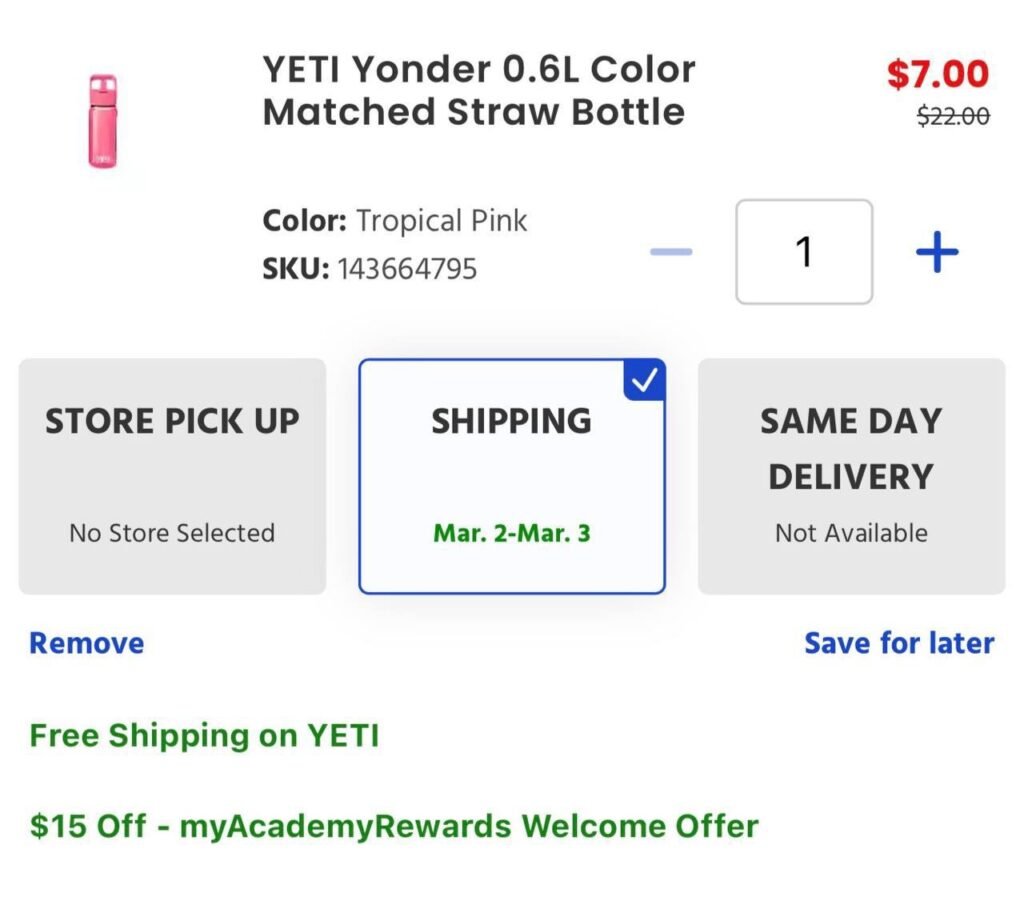The height and width of the screenshot is (897, 1024).
Task: Click the quantity input field
Action: tap(804, 252)
